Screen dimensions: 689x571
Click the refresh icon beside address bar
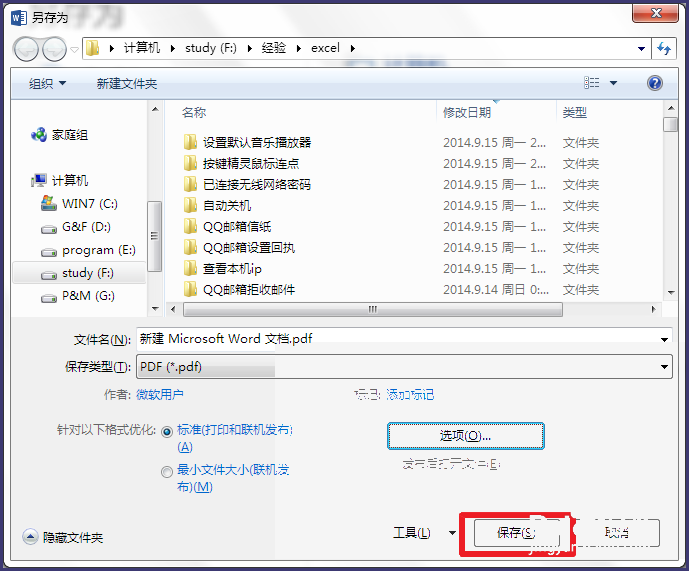664,48
